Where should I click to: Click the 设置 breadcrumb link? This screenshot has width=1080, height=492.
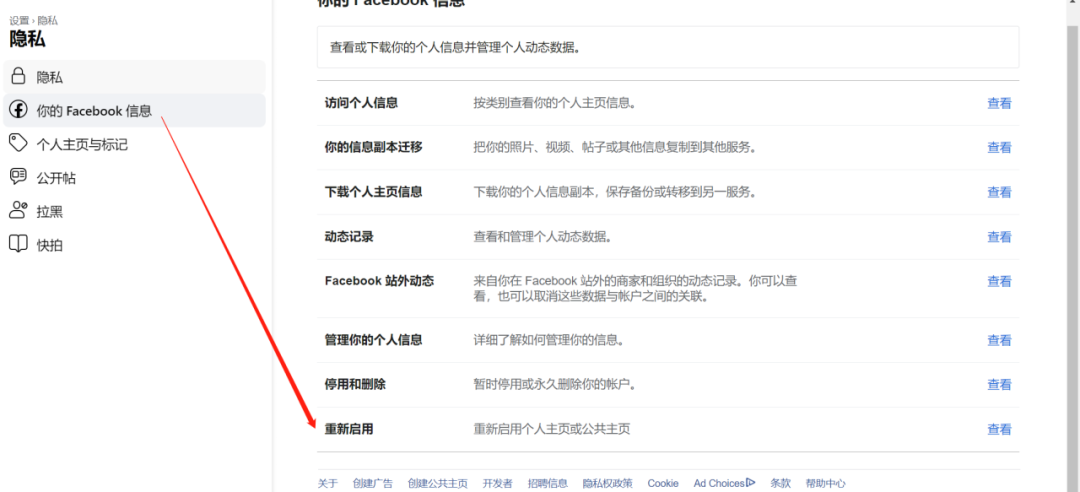pyautogui.click(x=19, y=21)
